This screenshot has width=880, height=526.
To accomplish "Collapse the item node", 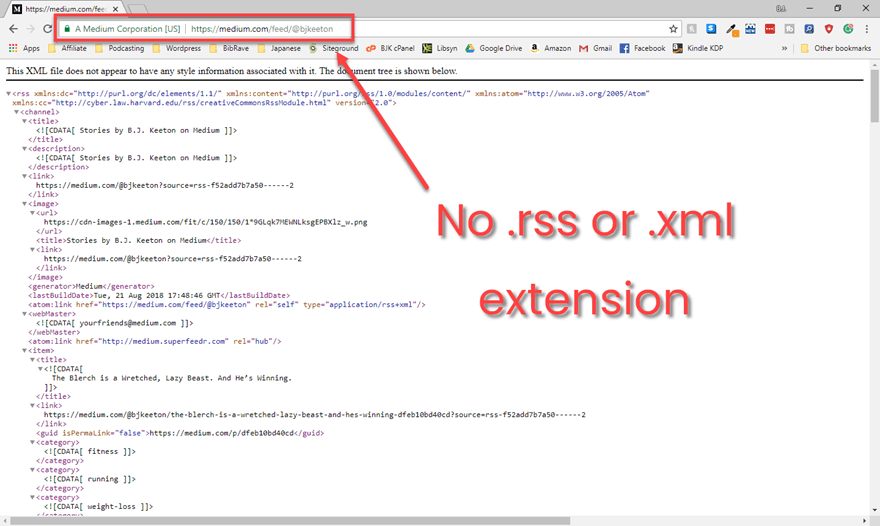I will [x=24, y=350].
